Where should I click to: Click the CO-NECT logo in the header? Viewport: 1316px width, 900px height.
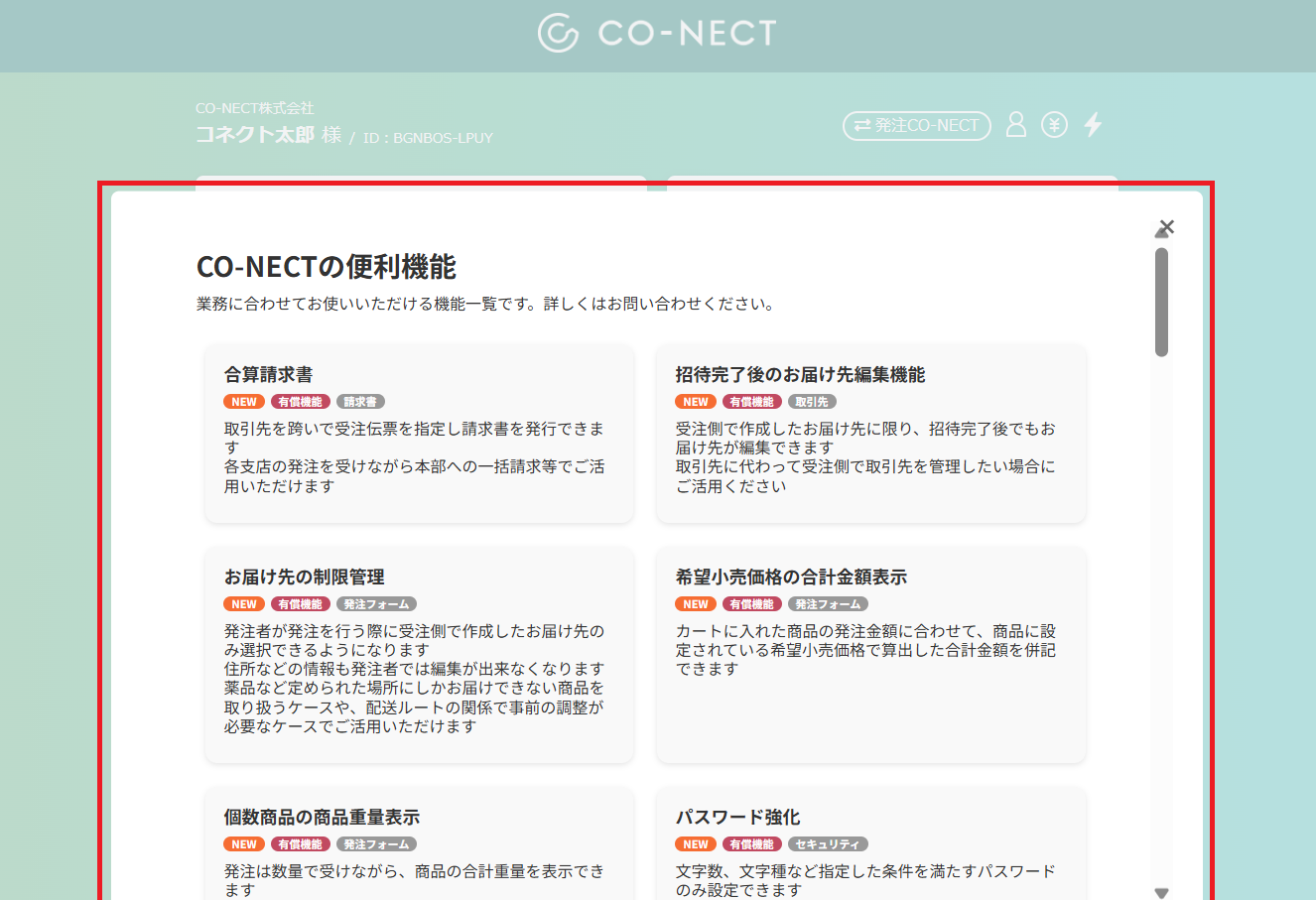click(x=657, y=33)
